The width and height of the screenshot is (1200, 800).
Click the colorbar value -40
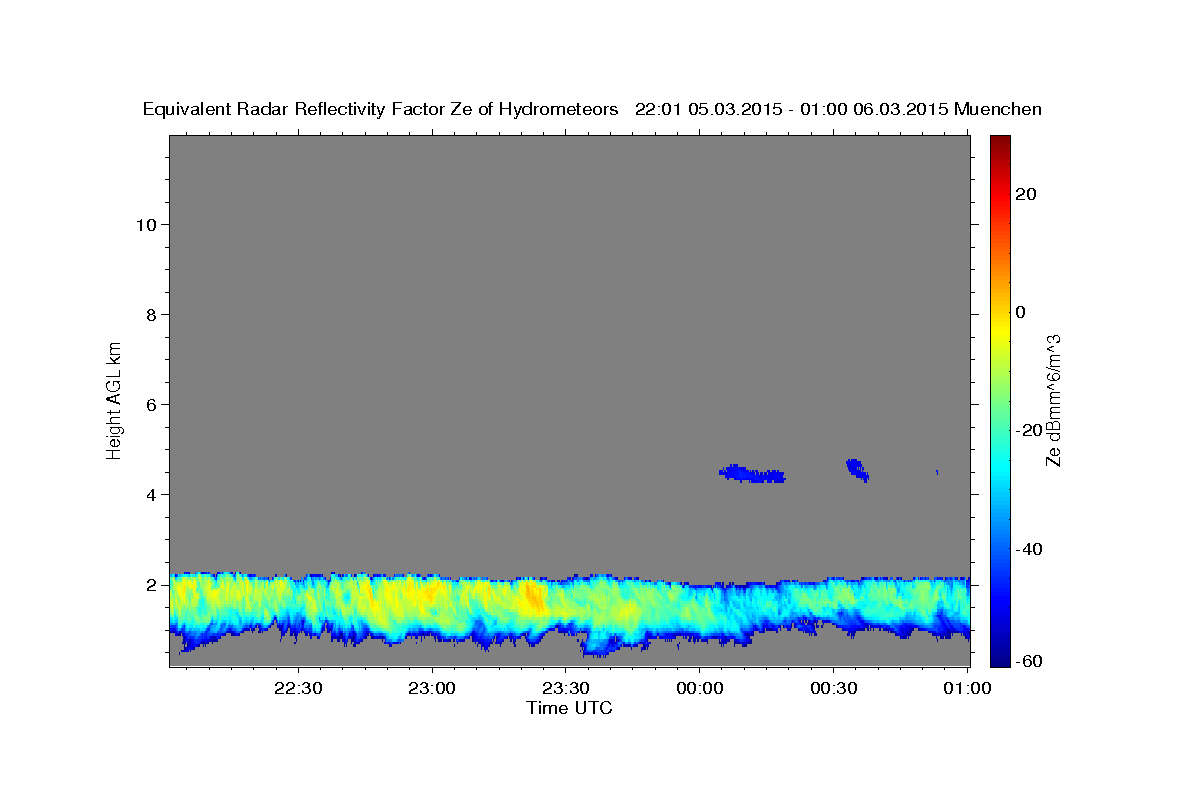(1030, 548)
